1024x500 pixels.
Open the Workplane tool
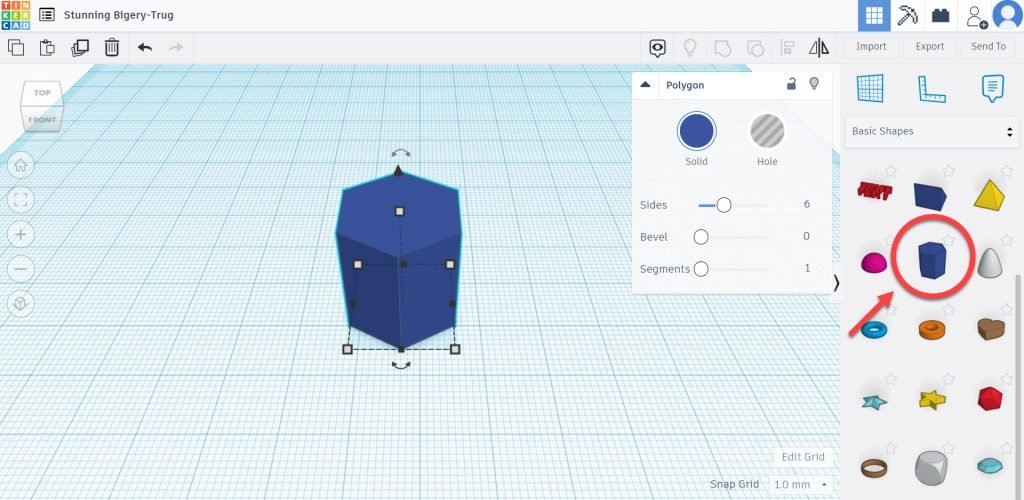click(x=871, y=88)
